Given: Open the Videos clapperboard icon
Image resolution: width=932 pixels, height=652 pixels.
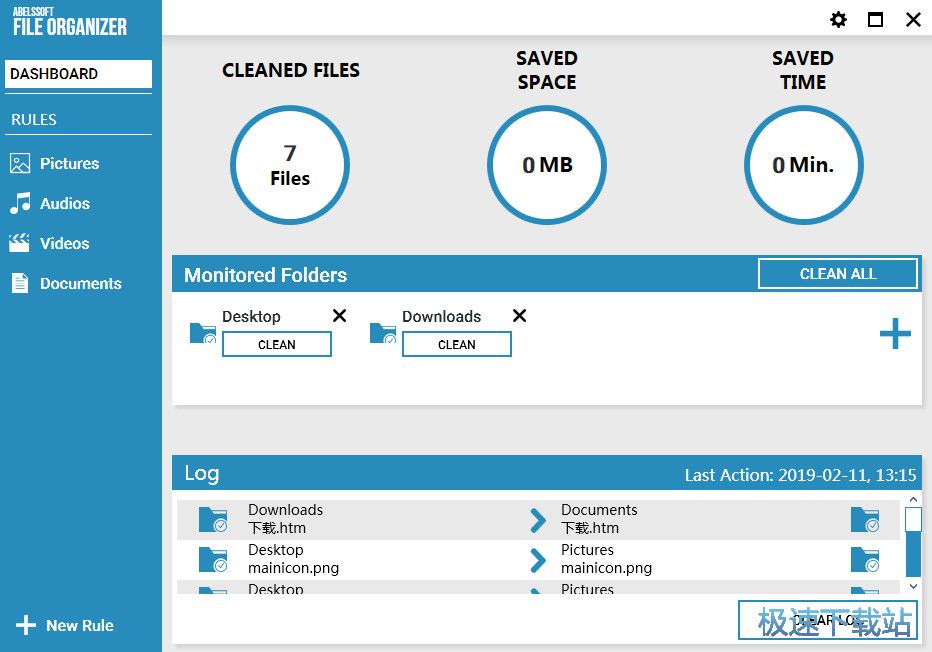Looking at the screenshot, I should coord(20,244).
